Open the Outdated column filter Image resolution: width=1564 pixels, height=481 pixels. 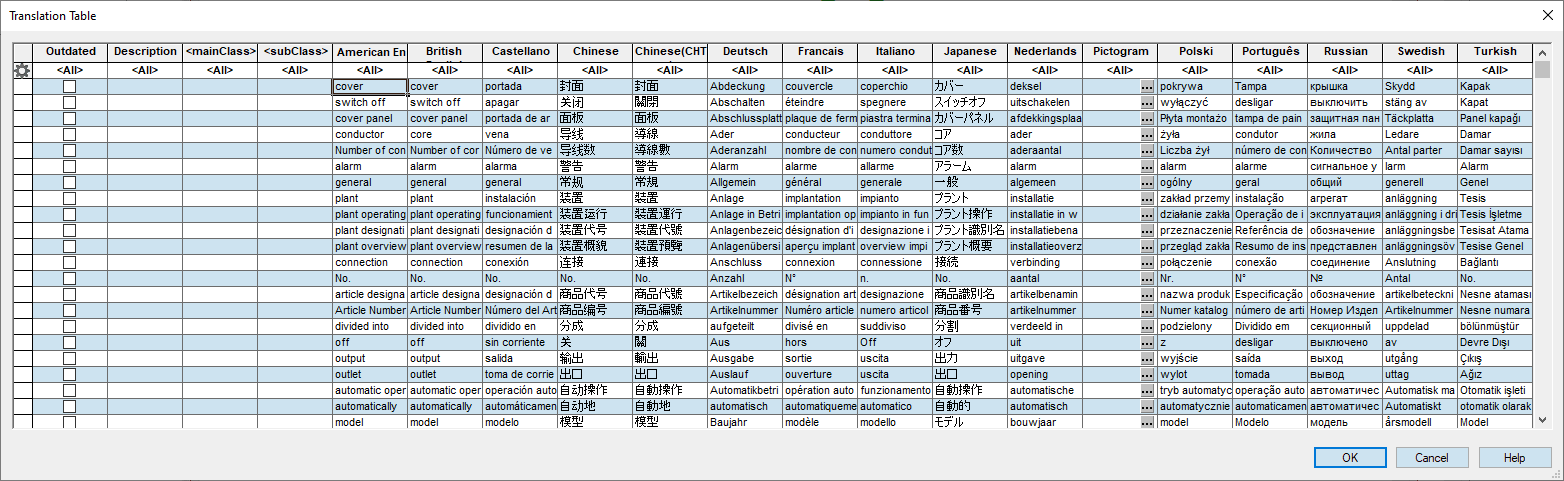70,70
